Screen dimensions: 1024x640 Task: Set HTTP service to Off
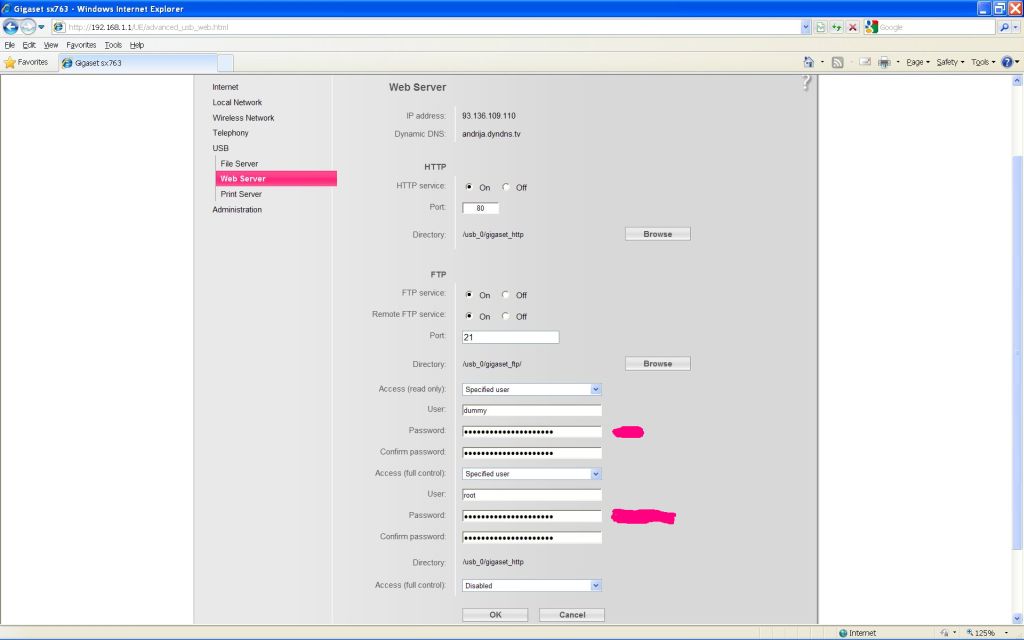(x=505, y=187)
